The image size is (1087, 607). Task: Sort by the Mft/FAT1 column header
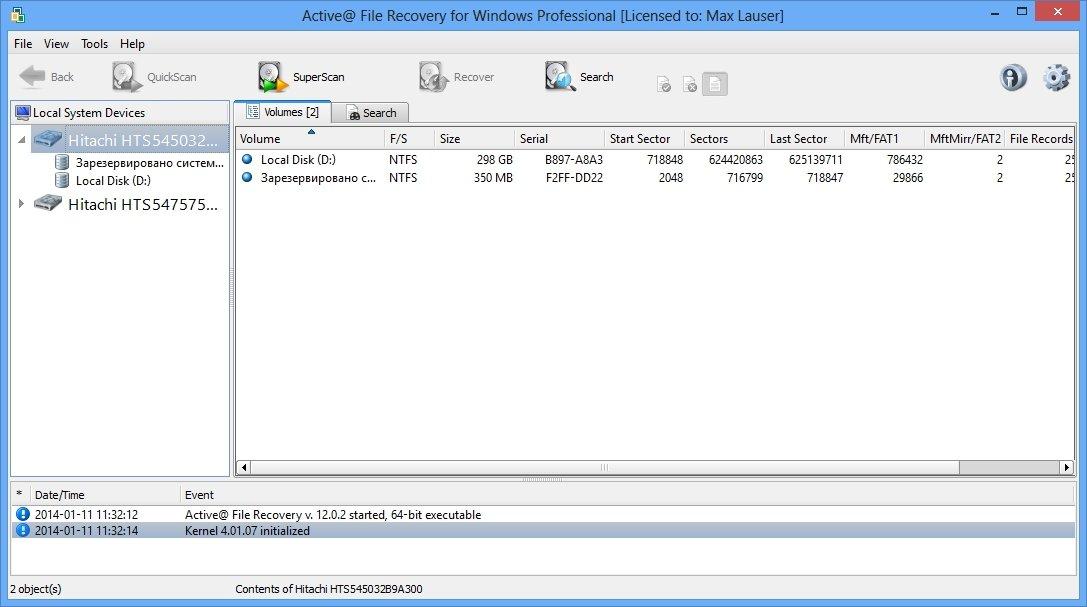point(885,139)
